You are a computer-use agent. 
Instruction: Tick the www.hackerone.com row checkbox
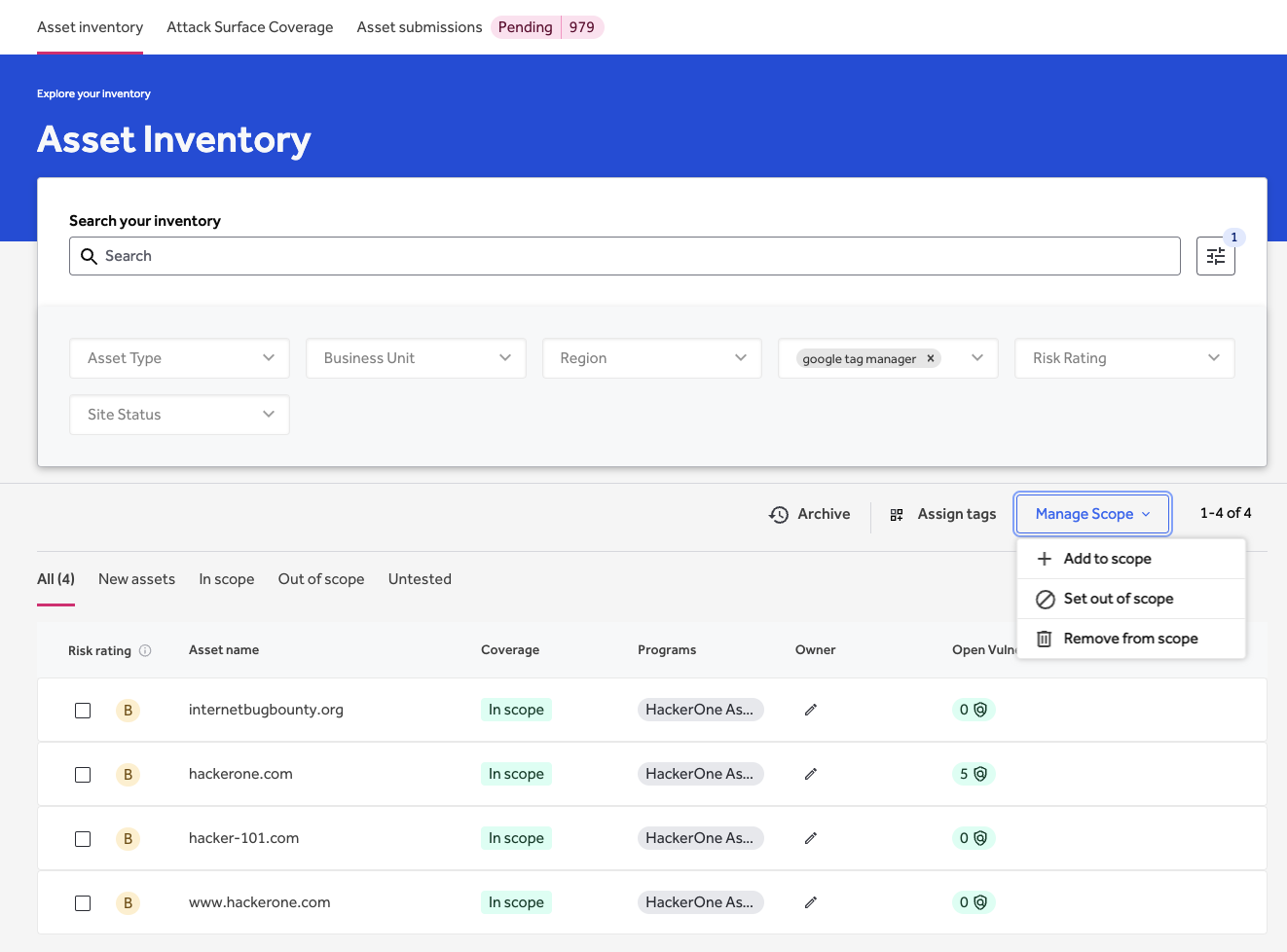pyautogui.click(x=83, y=903)
